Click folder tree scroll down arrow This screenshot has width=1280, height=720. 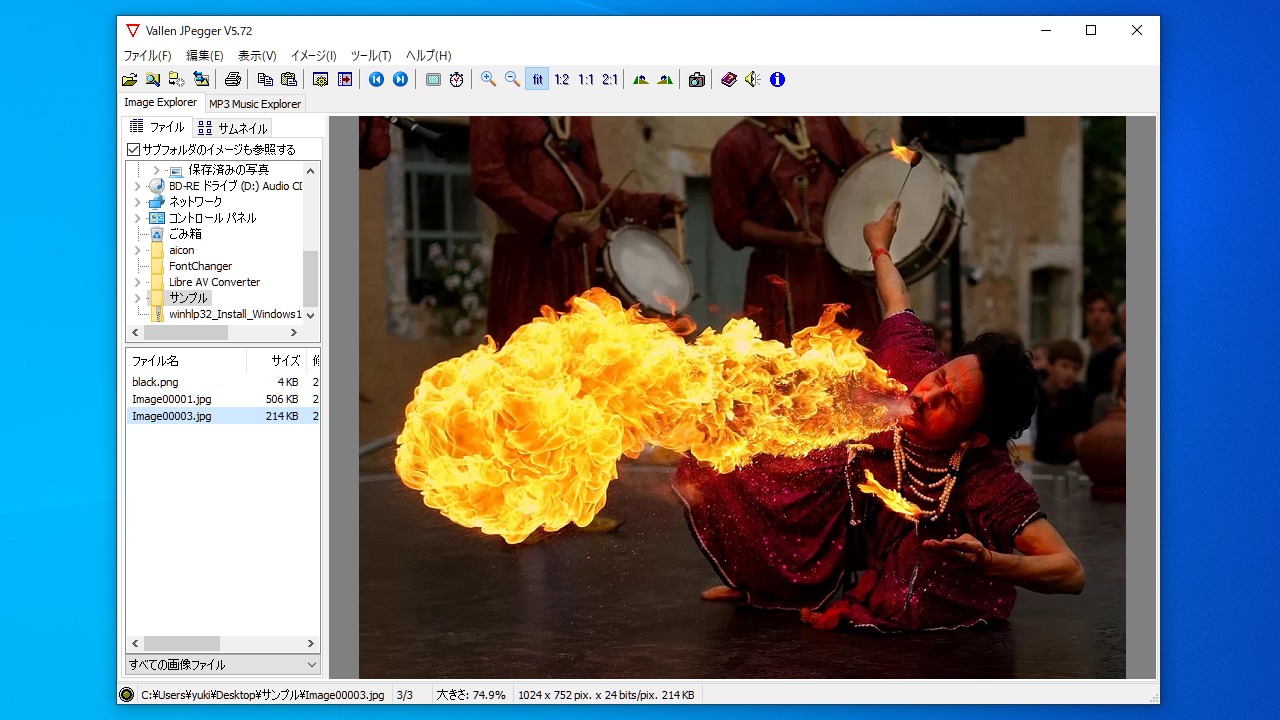point(310,314)
